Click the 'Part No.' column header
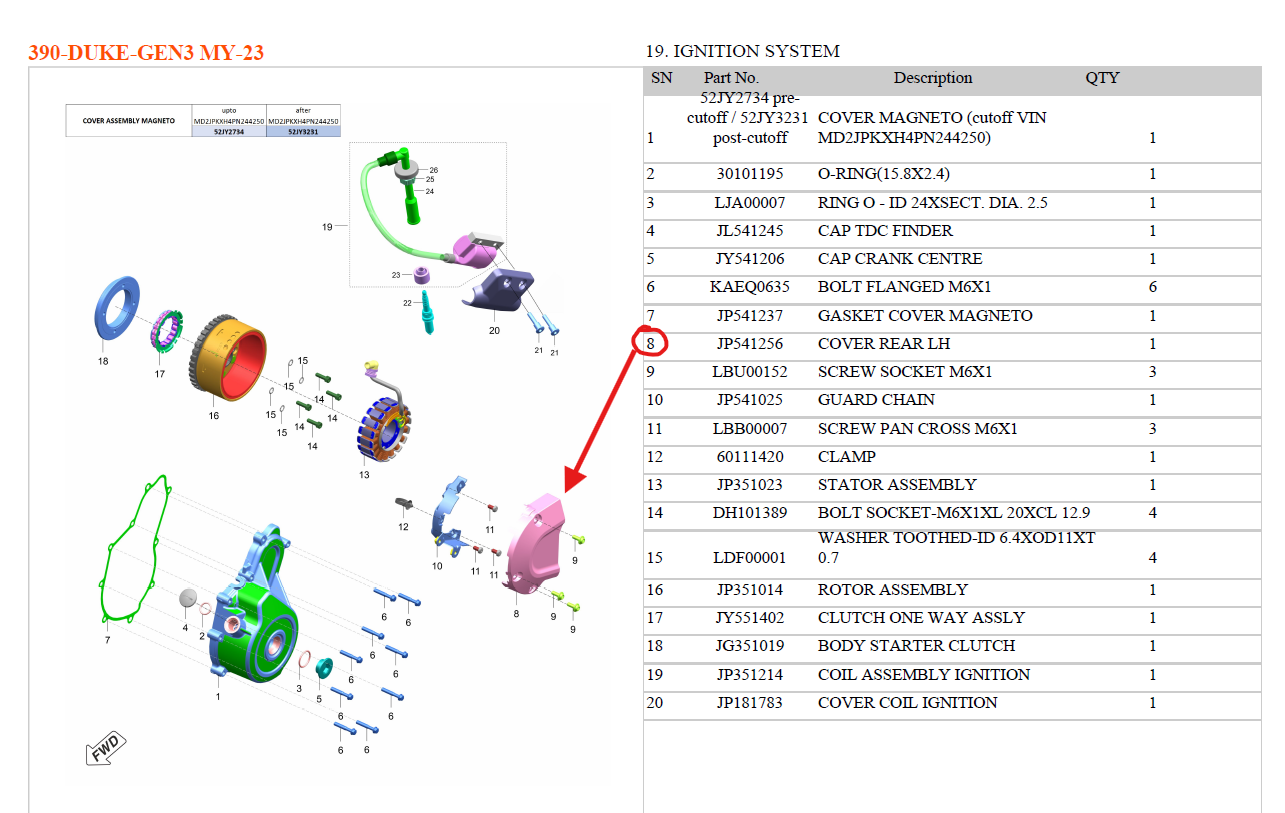Viewport: 1285px width, 813px height. tap(731, 78)
